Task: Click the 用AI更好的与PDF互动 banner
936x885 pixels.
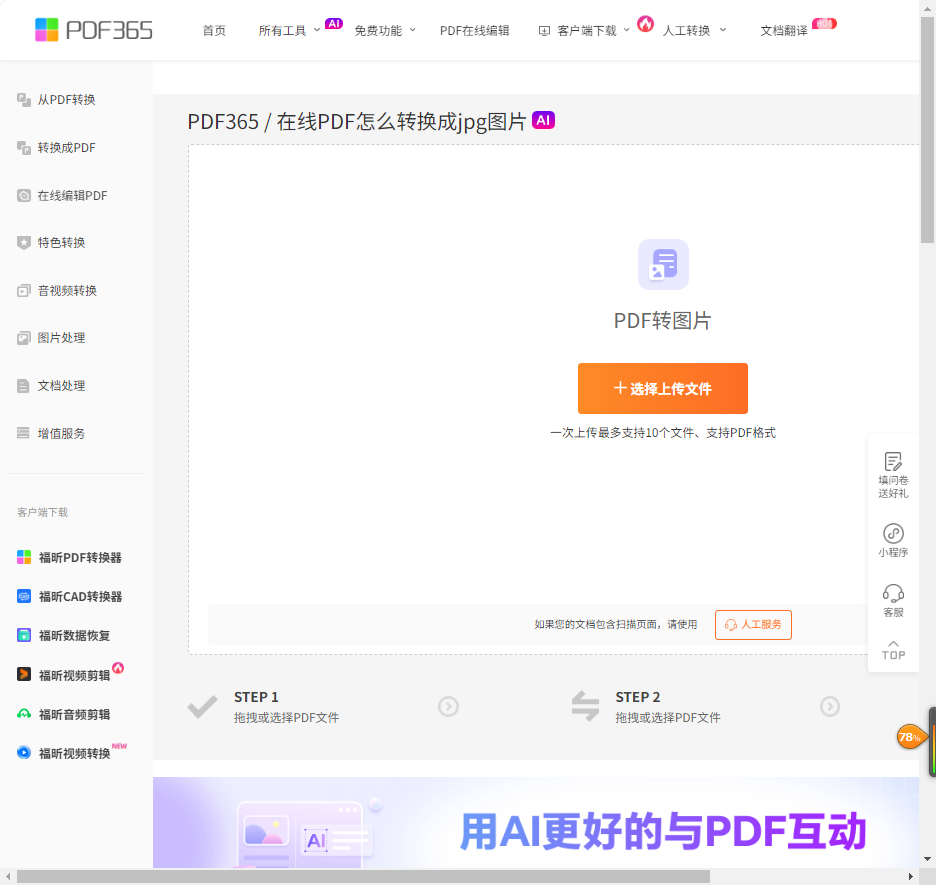Action: click(x=535, y=822)
